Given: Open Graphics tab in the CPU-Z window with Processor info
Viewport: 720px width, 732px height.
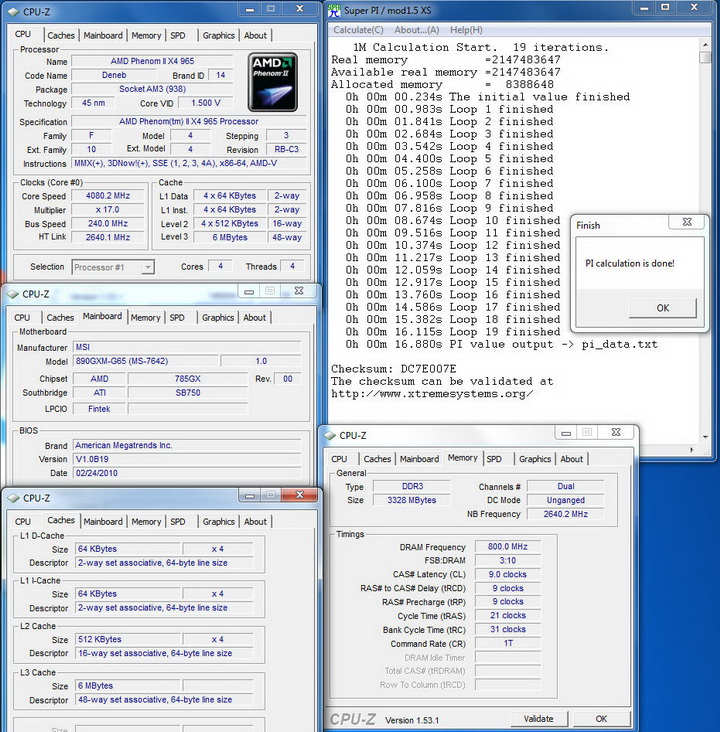Looking at the screenshot, I should 219,35.
